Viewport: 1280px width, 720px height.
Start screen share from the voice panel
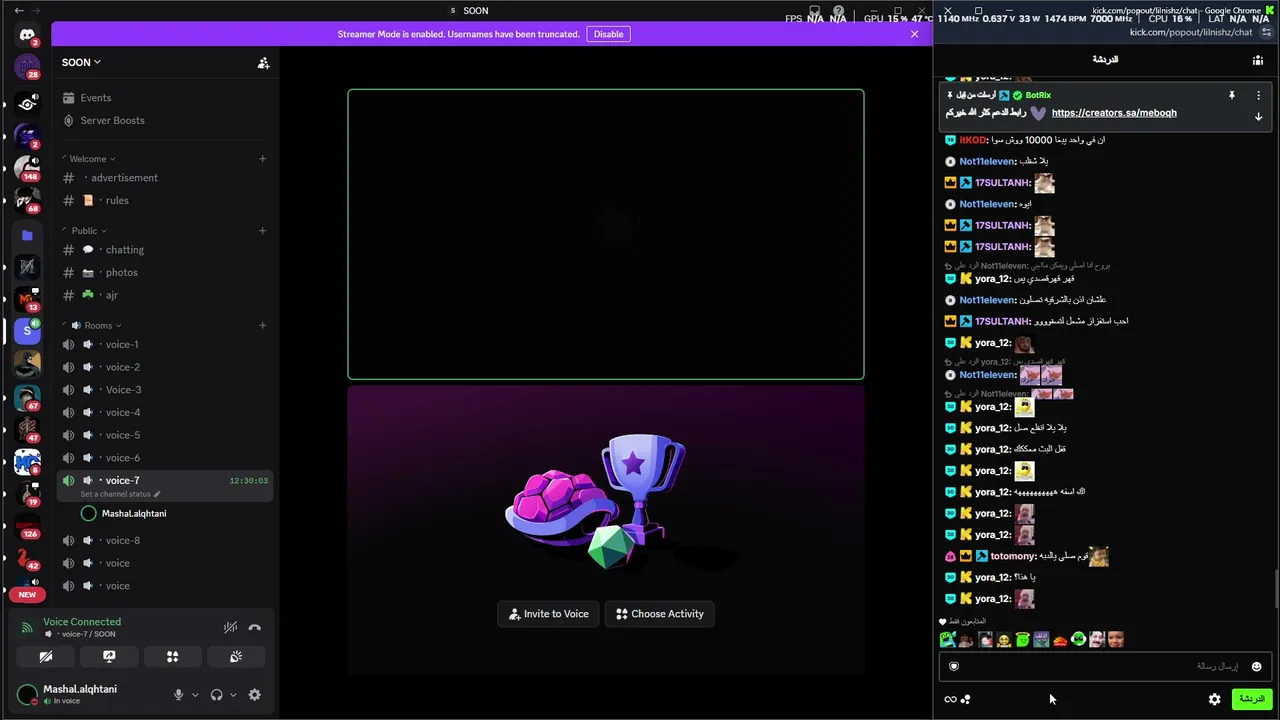point(109,657)
